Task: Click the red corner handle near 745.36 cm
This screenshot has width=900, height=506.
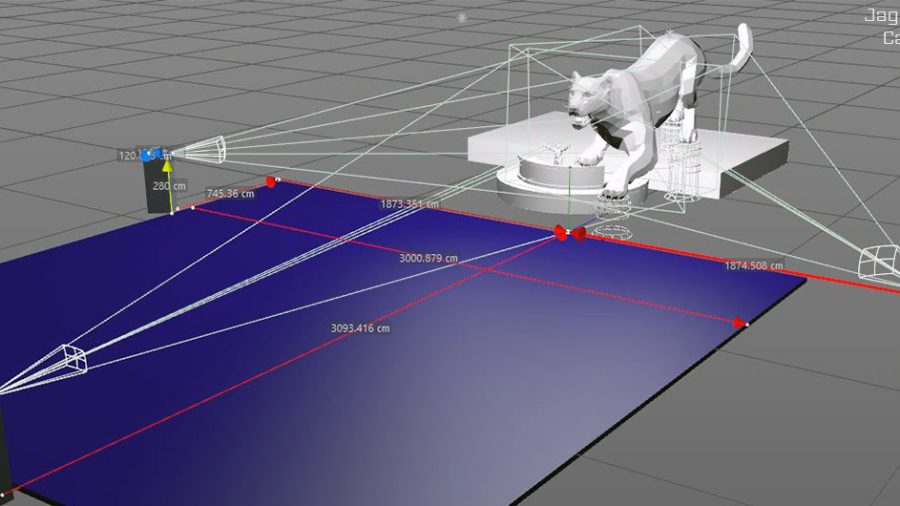Action: click(271, 182)
